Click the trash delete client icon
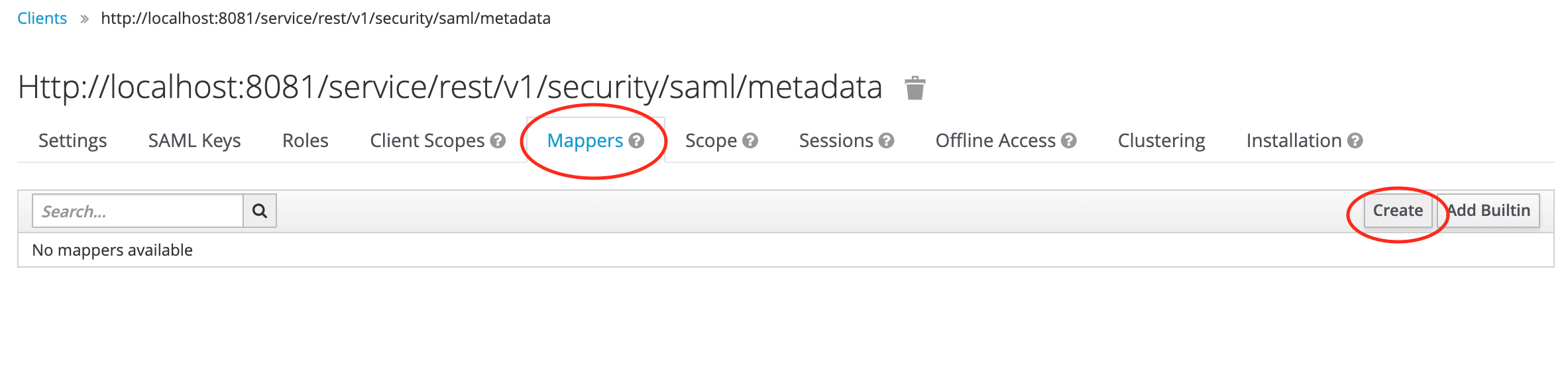Screen dimensions: 1568x367 (x=915, y=87)
